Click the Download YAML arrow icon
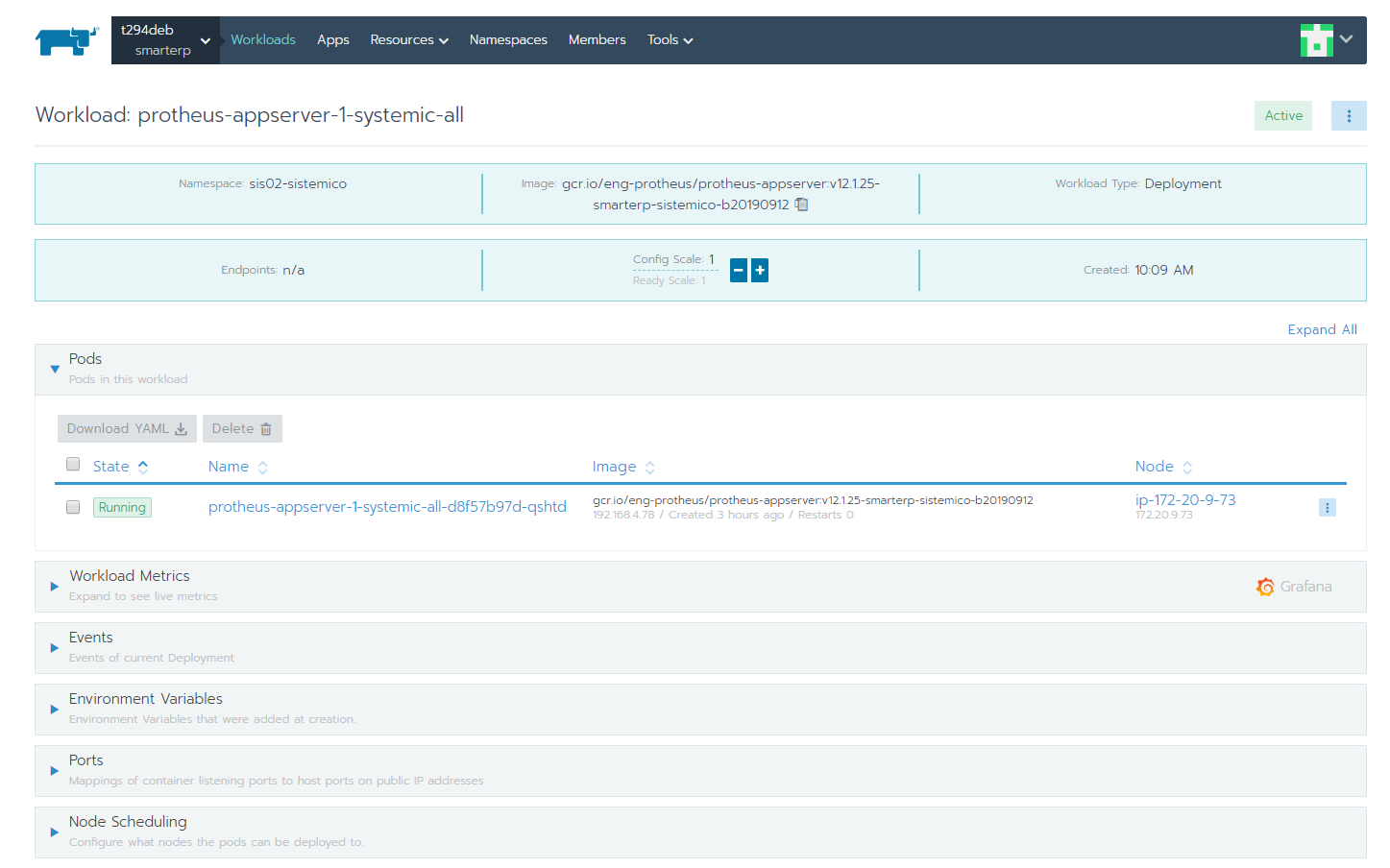This screenshot has width=1390, height=868. [x=181, y=429]
